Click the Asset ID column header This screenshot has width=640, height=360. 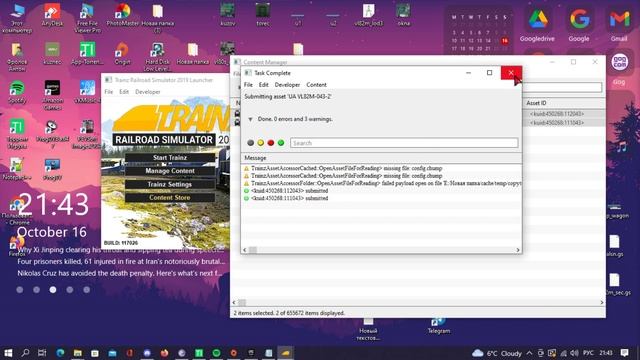(x=536, y=103)
